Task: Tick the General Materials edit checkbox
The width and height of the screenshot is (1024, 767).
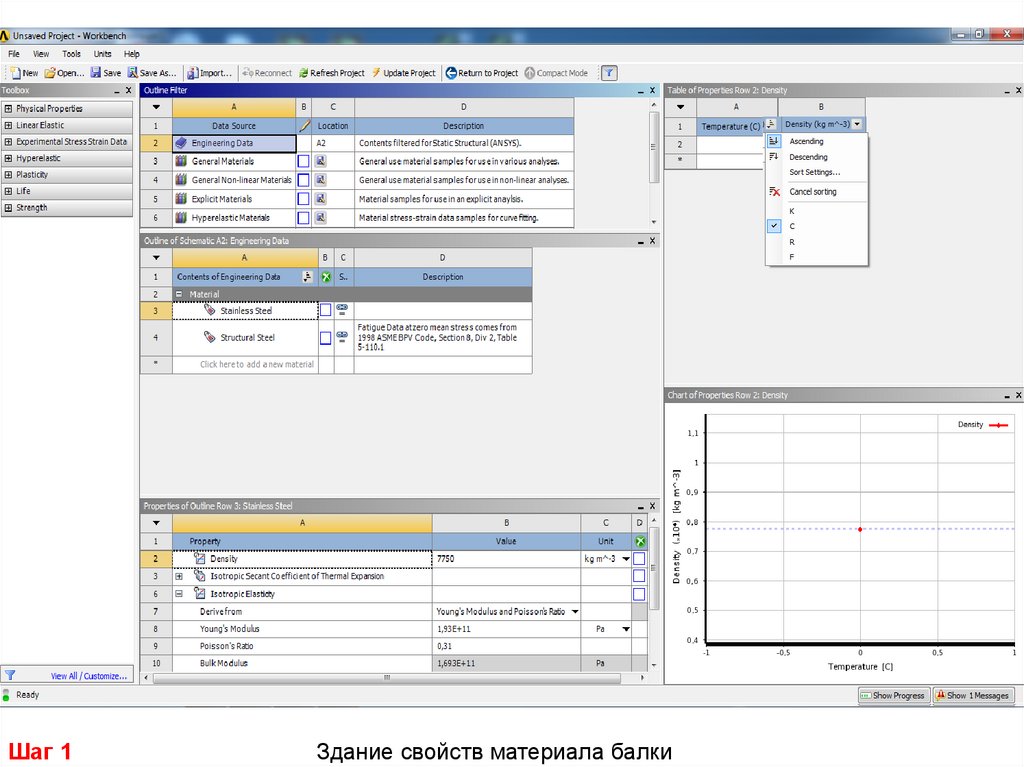Action: click(303, 161)
